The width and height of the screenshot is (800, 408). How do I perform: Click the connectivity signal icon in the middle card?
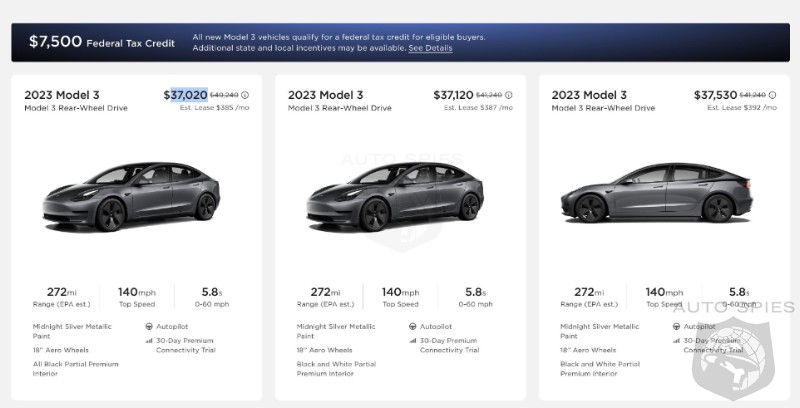413,340
